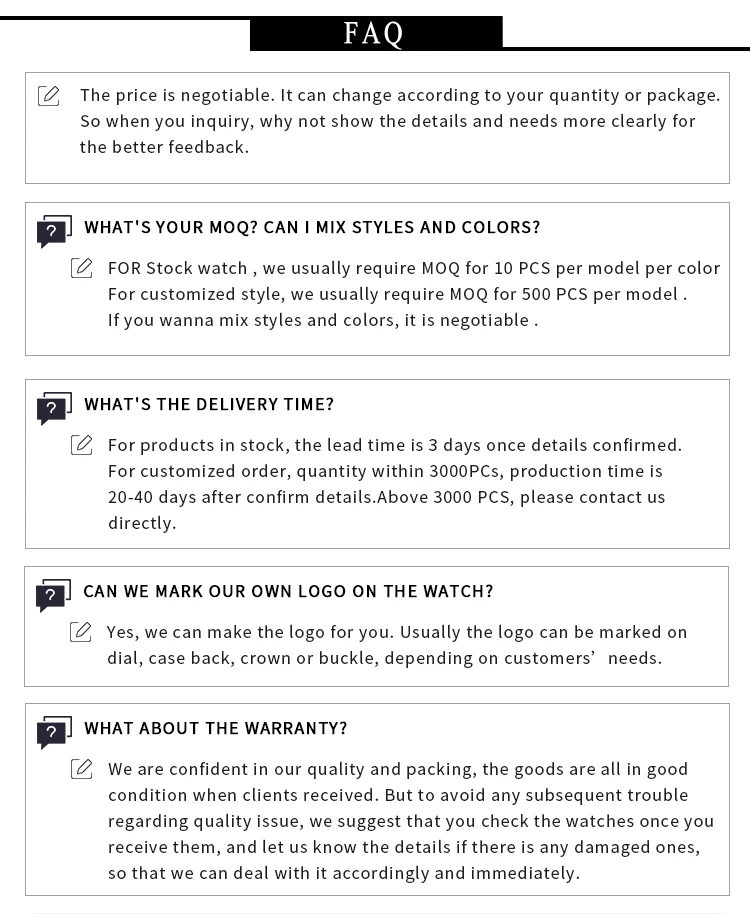The image size is (750, 914).
Task: Click the "WHAT ABOUT THE WARRANTY?" heading
Action: [216, 728]
